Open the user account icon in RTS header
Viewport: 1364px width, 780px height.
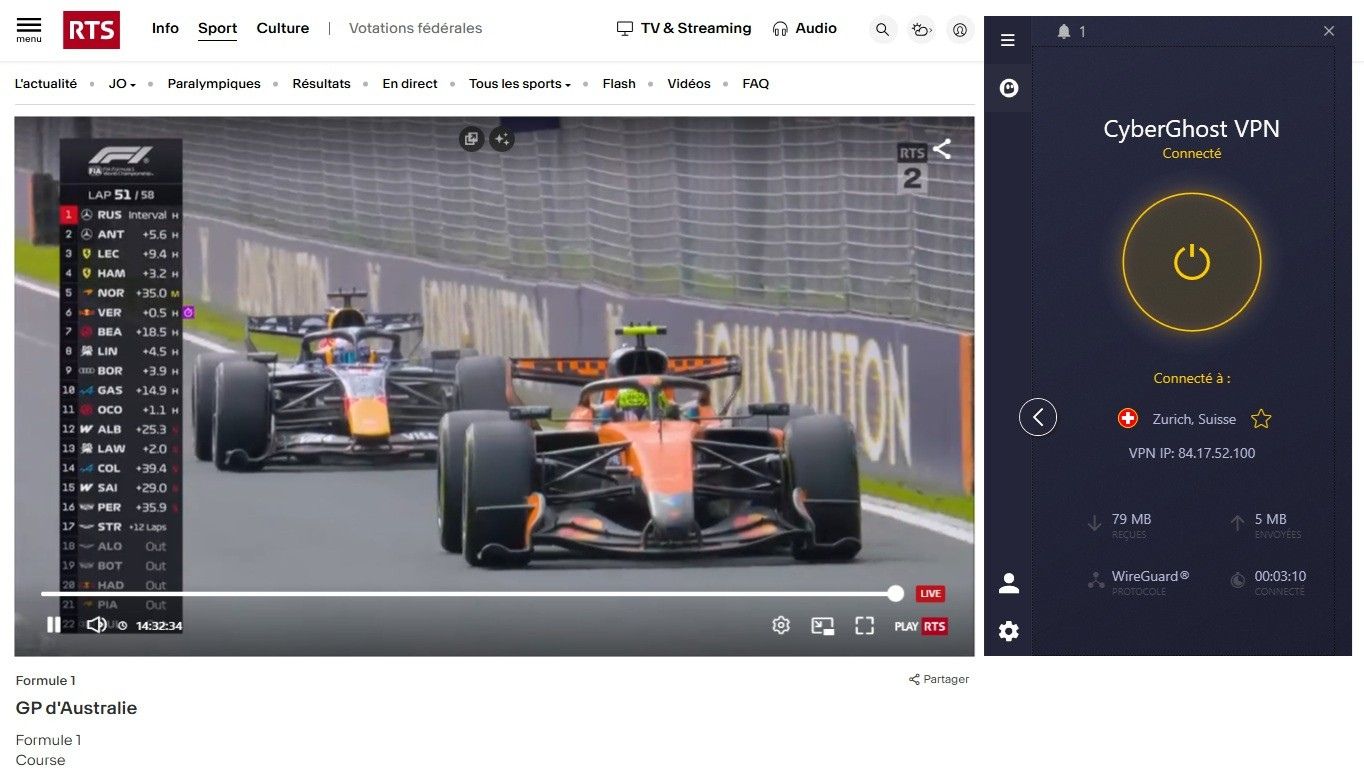960,30
